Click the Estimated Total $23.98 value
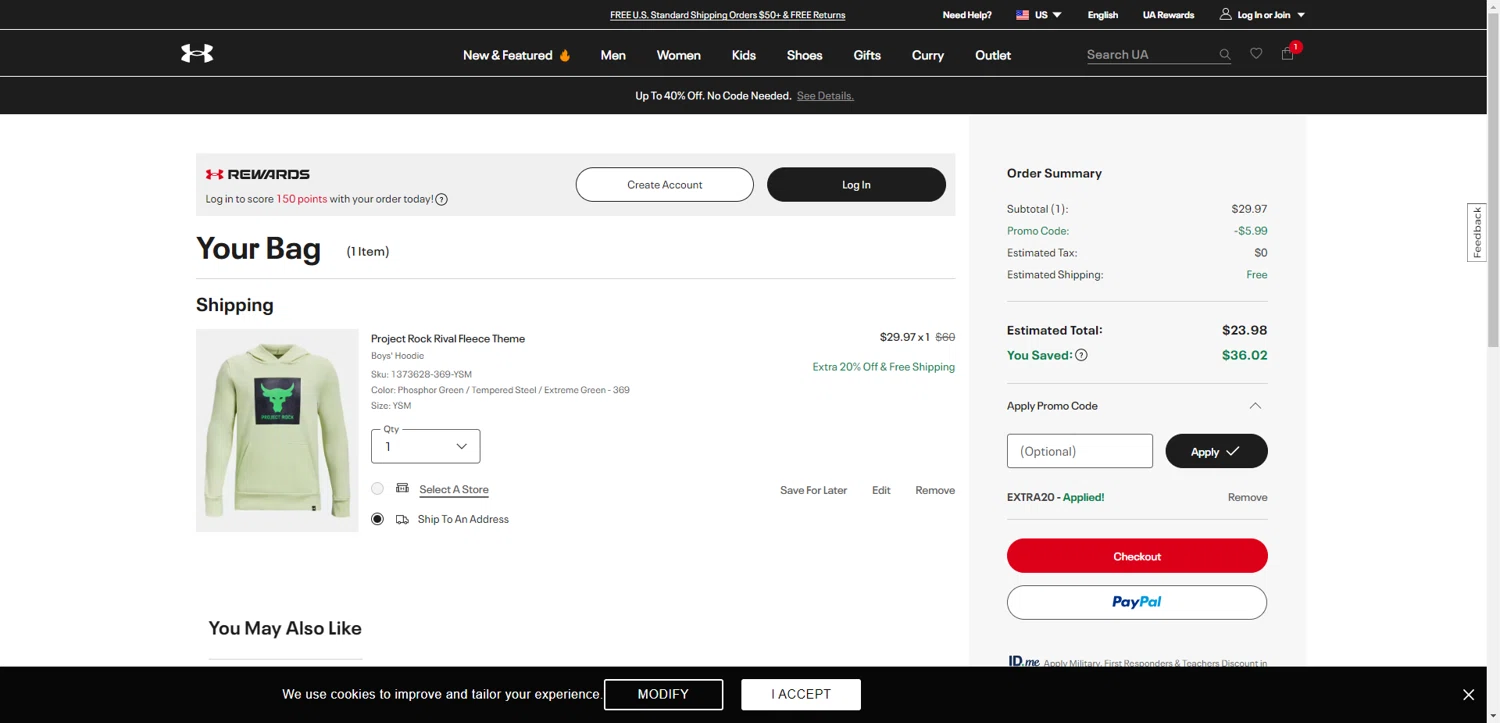This screenshot has height=723, width=1500. click(1245, 330)
